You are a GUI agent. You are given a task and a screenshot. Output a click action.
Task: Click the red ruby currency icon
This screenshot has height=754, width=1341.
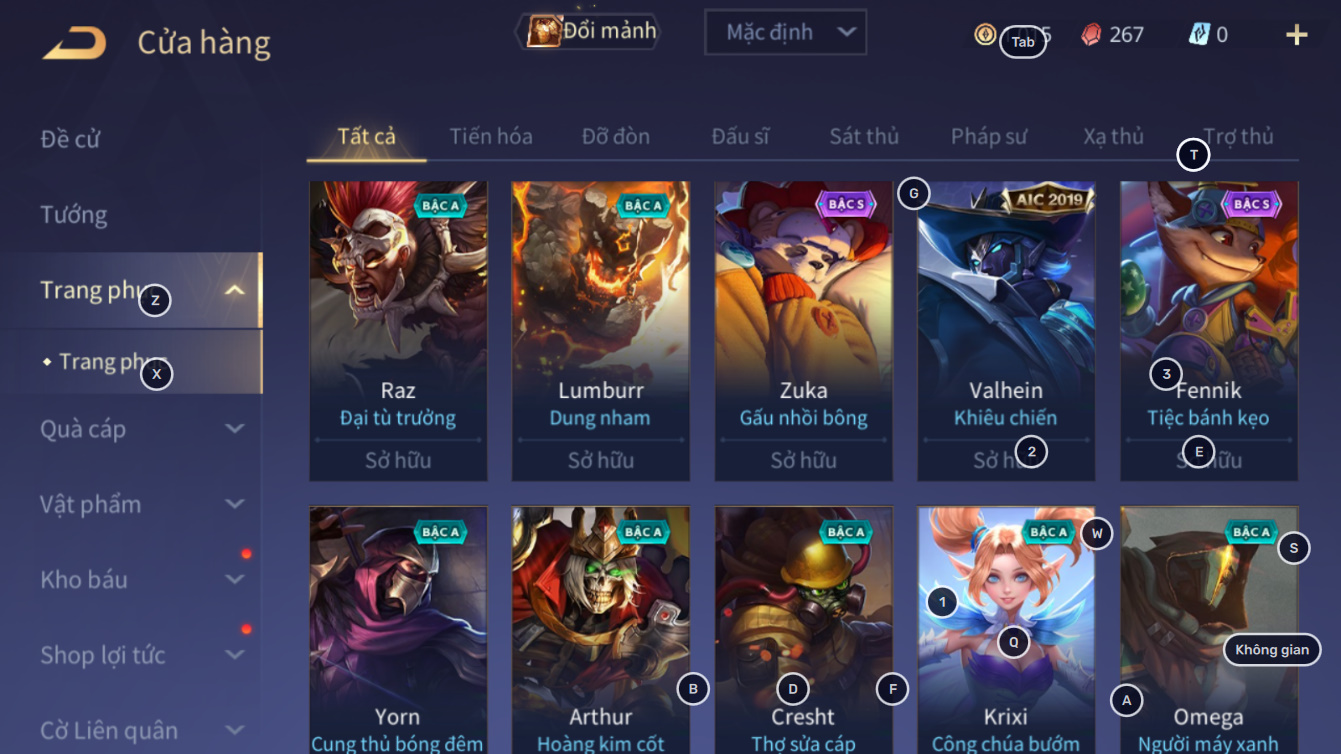click(1091, 35)
